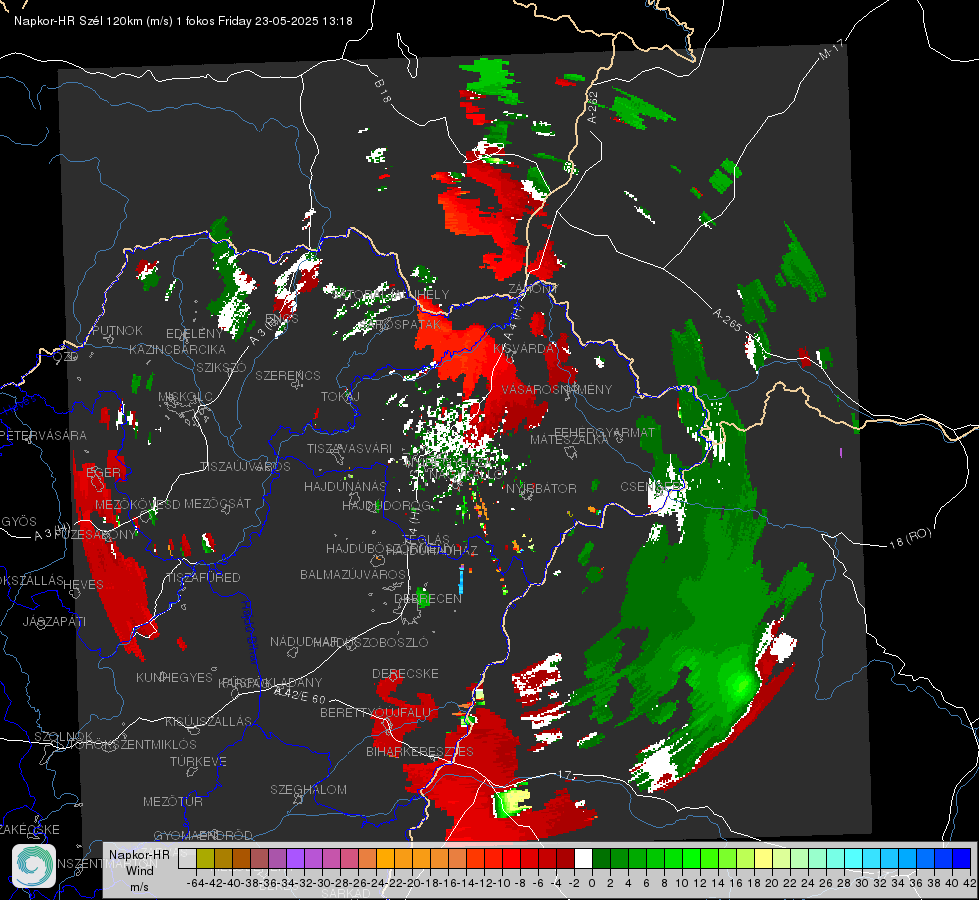Image resolution: width=979 pixels, height=900 pixels.
Task: Click the BIHARKERESZTES label
Action: [x=420, y=751]
